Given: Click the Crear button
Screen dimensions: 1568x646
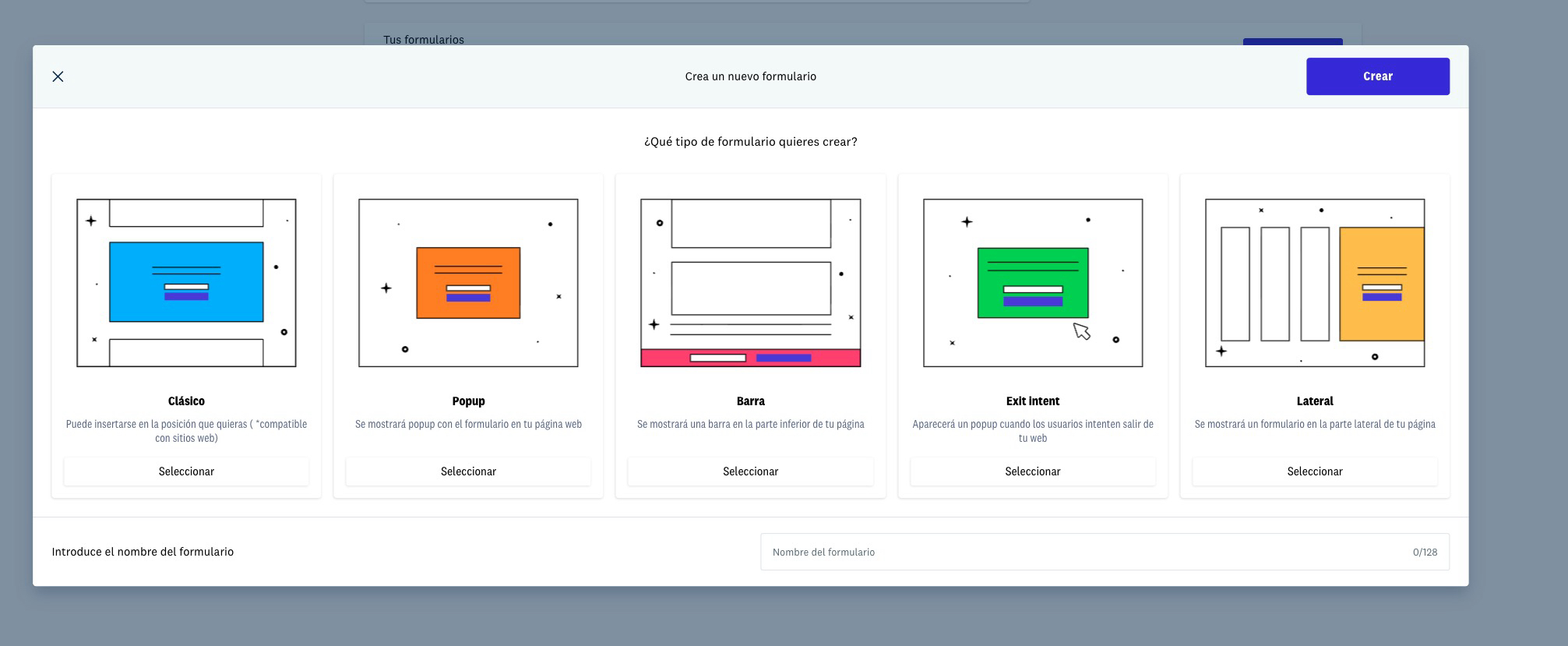Looking at the screenshot, I should click(1377, 76).
